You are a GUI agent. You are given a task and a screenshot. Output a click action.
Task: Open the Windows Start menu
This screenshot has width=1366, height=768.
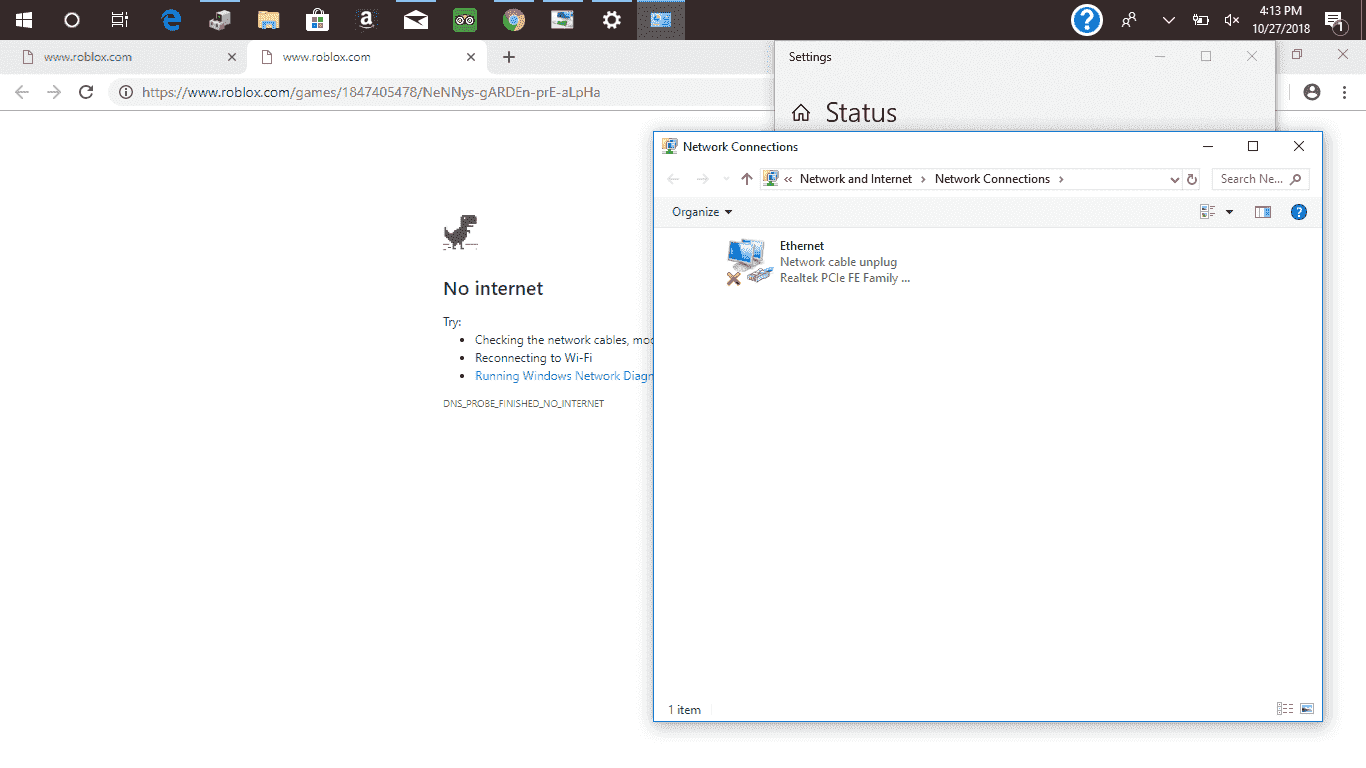click(23, 19)
